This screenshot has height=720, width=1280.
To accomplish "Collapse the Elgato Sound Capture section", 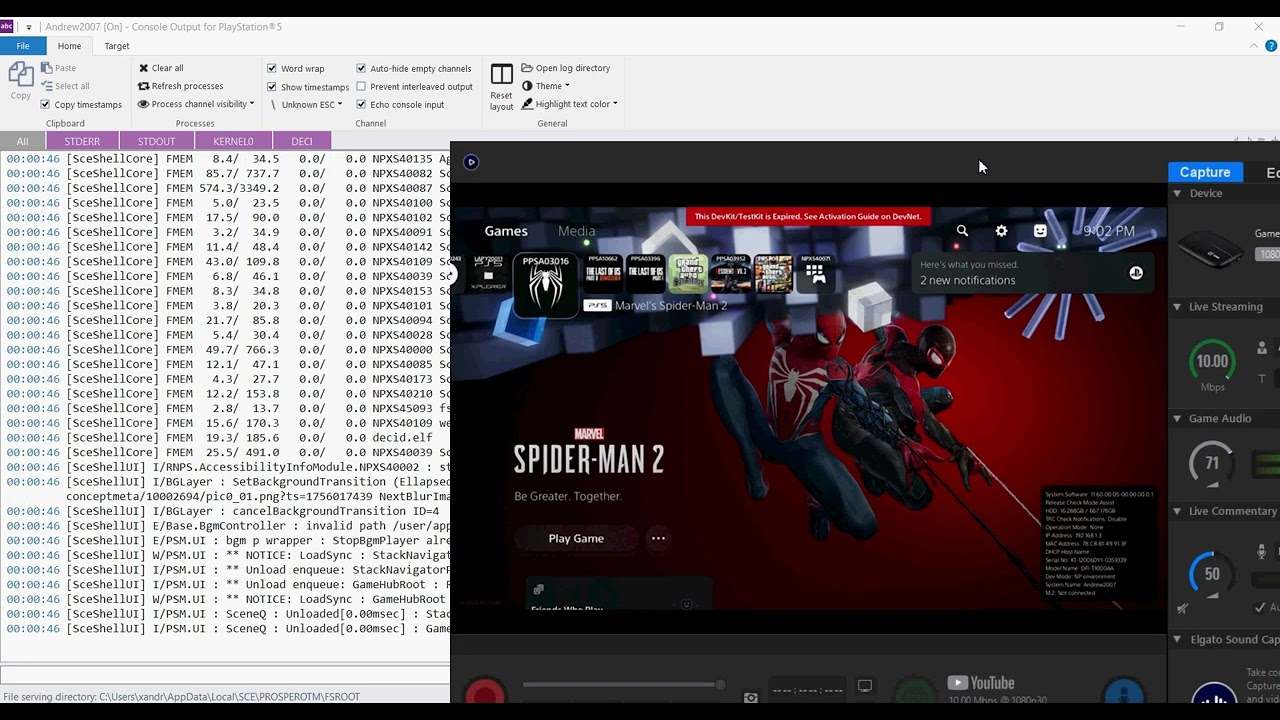I will [1177, 639].
